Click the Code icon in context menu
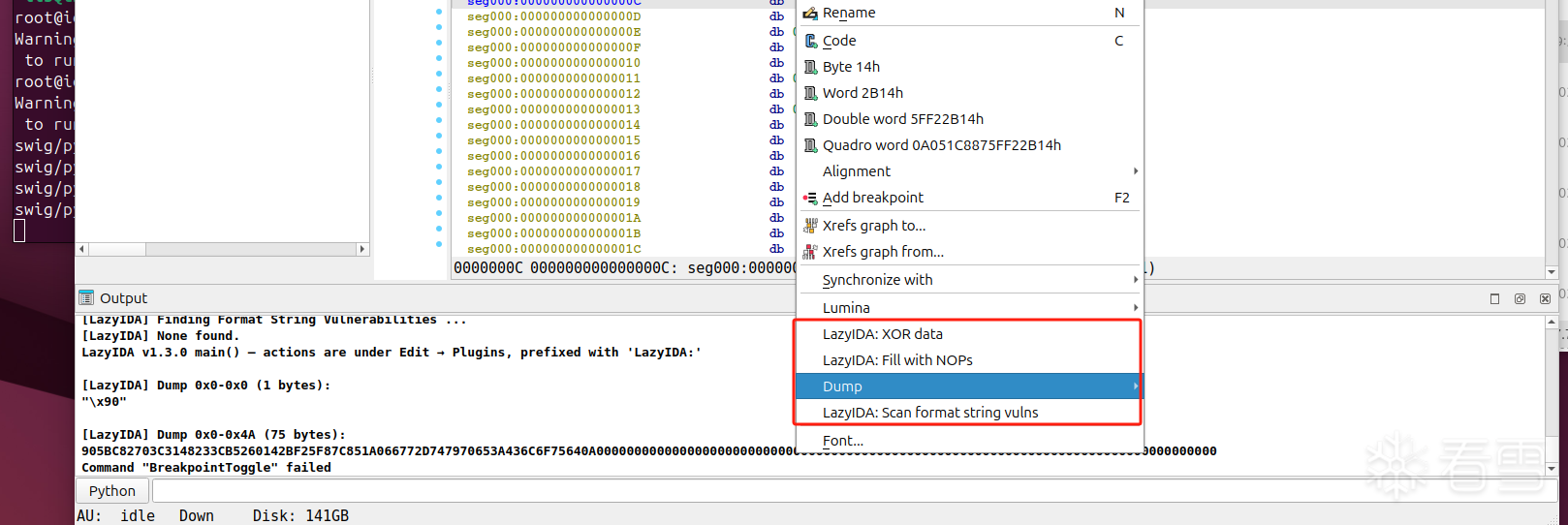 [811, 41]
